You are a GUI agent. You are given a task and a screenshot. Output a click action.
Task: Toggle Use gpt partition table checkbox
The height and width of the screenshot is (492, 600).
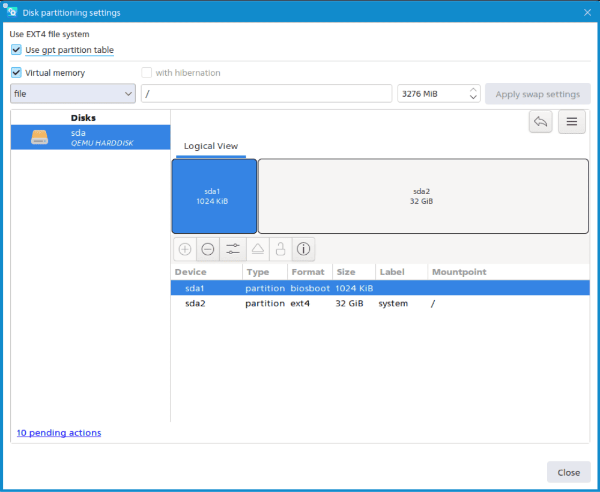tap(16, 50)
